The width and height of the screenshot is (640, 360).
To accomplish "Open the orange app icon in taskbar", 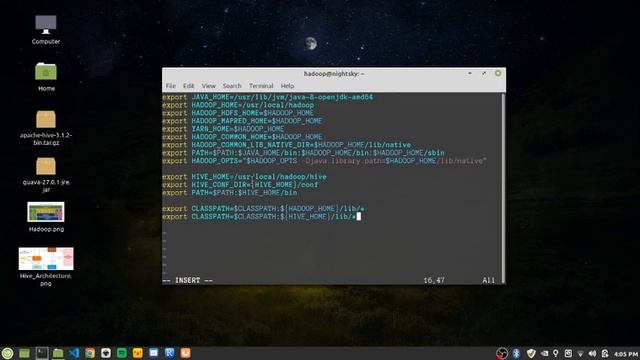I will [x=185, y=353].
